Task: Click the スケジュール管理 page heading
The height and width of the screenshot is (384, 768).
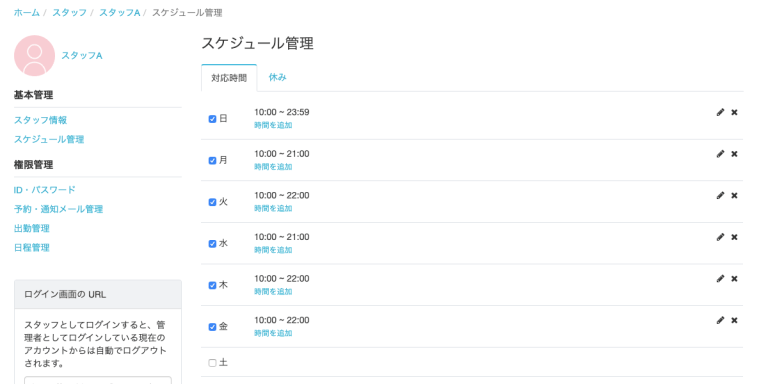Action: click(x=257, y=44)
